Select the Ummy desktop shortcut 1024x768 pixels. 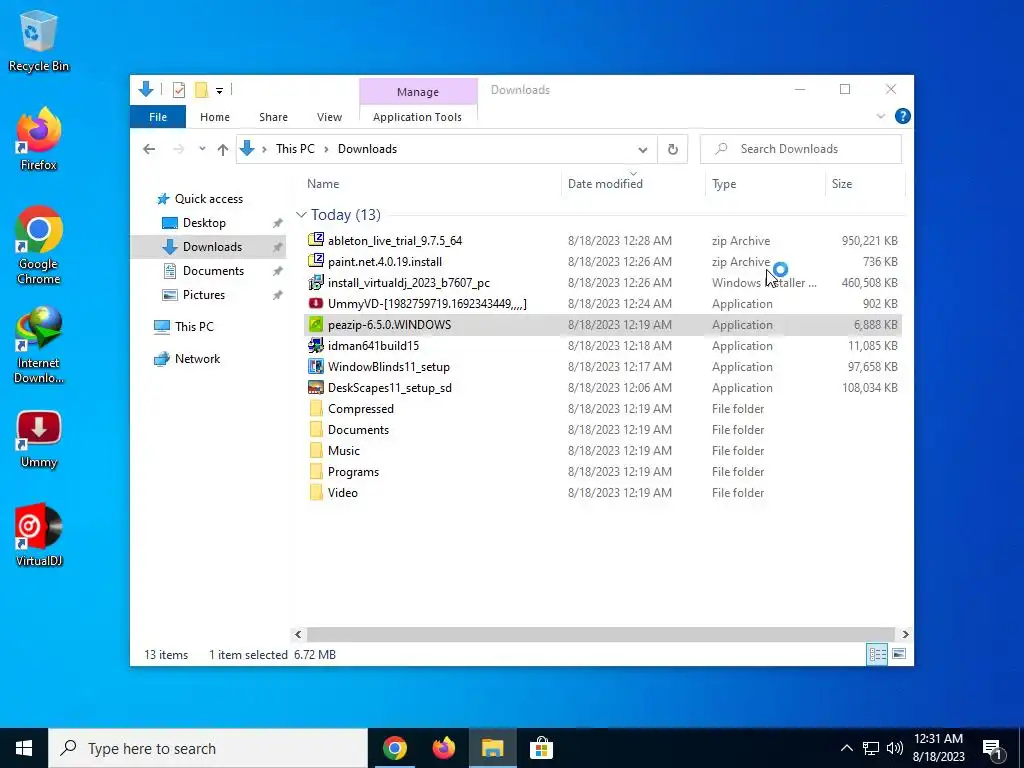[x=39, y=439]
